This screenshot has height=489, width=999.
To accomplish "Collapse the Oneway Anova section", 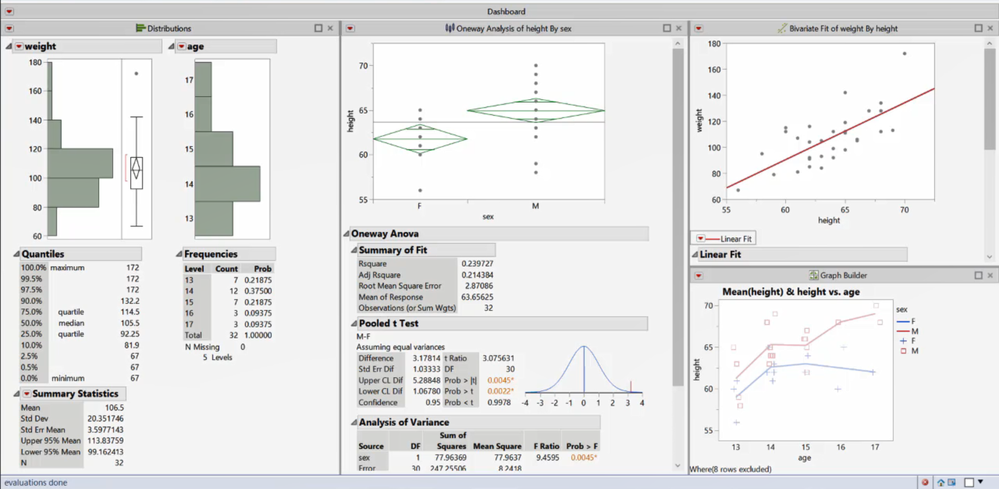I will pos(347,234).
